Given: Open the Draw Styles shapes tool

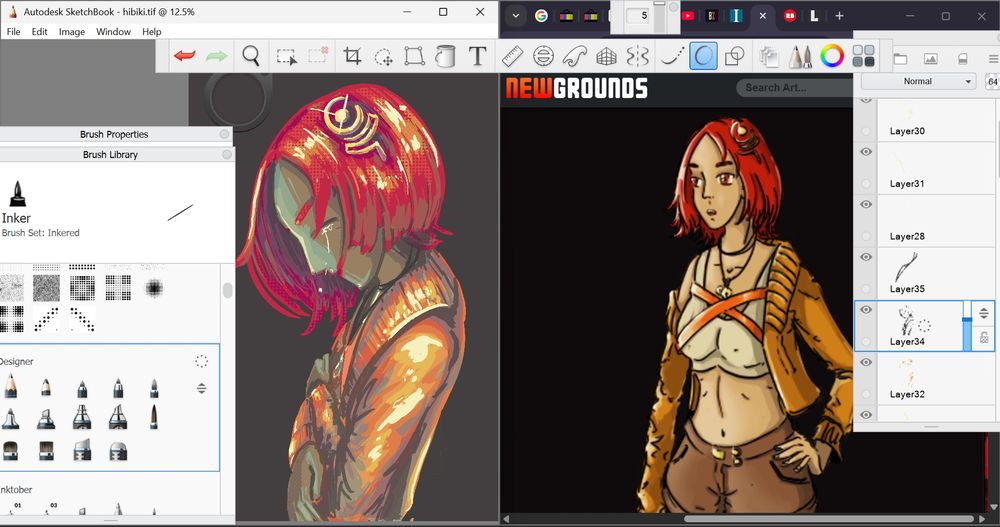Looking at the screenshot, I should click(x=735, y=56).
